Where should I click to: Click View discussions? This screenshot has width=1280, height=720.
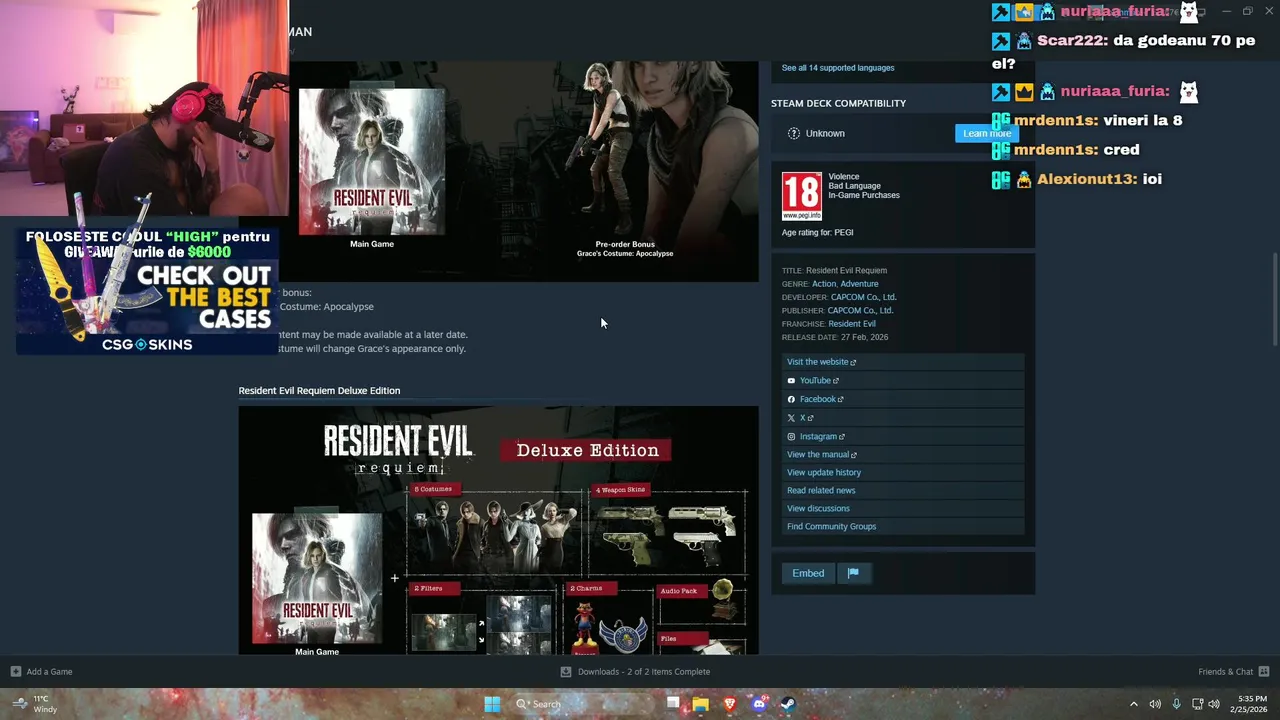point(818,509)
